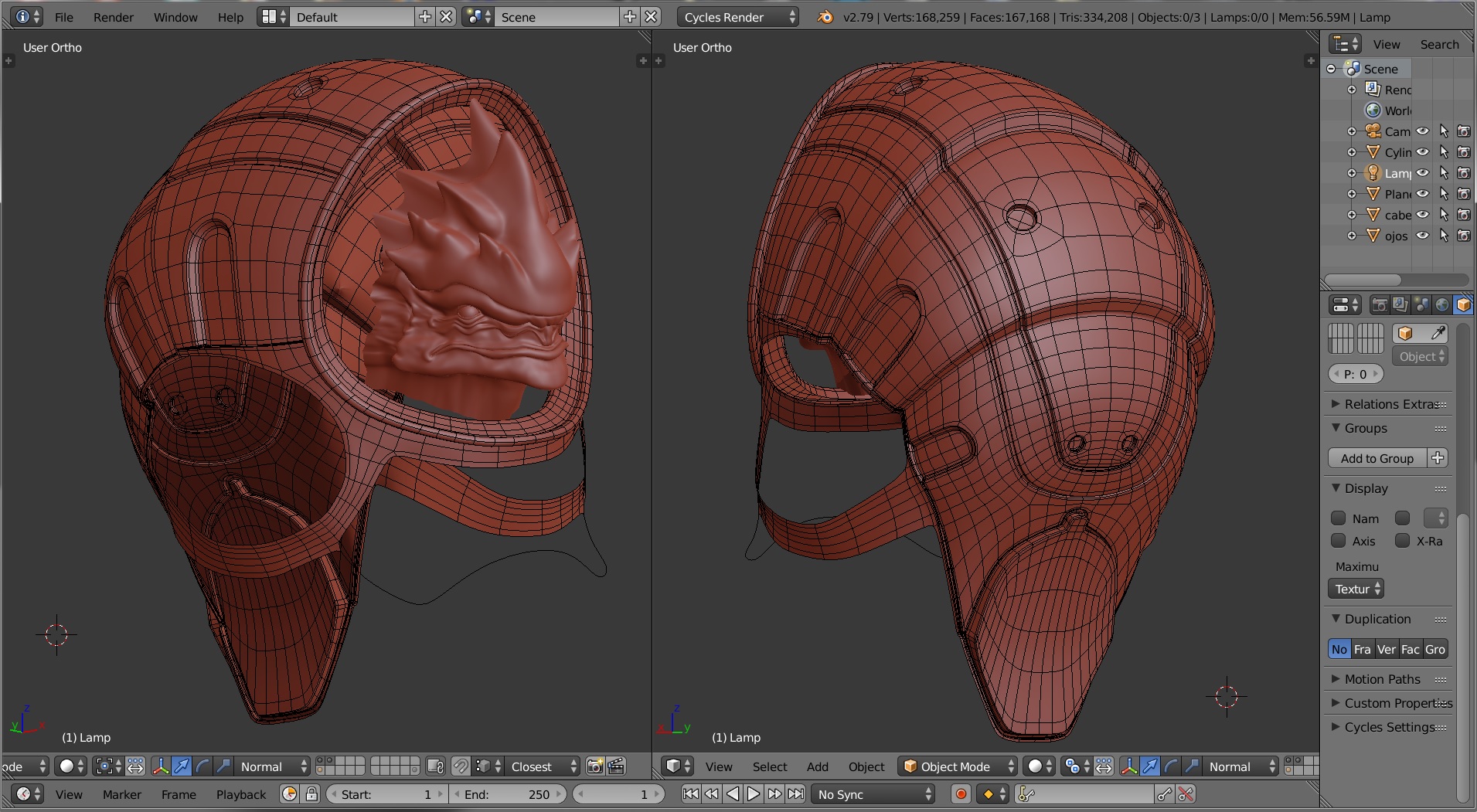The width and height of the screenshot is (1477, 812).
Task: Hide the Cylinder object with its eye icon
Action: [1422, 152]
